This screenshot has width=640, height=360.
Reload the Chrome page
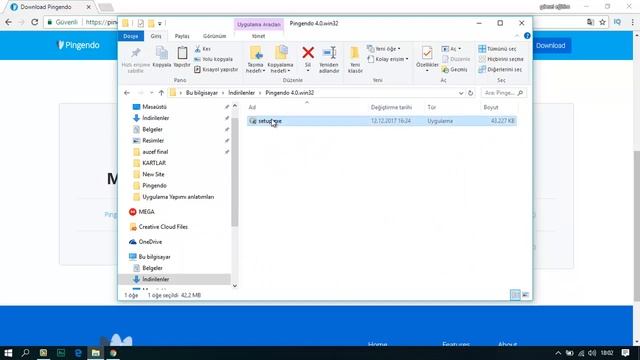click(35, 22)
